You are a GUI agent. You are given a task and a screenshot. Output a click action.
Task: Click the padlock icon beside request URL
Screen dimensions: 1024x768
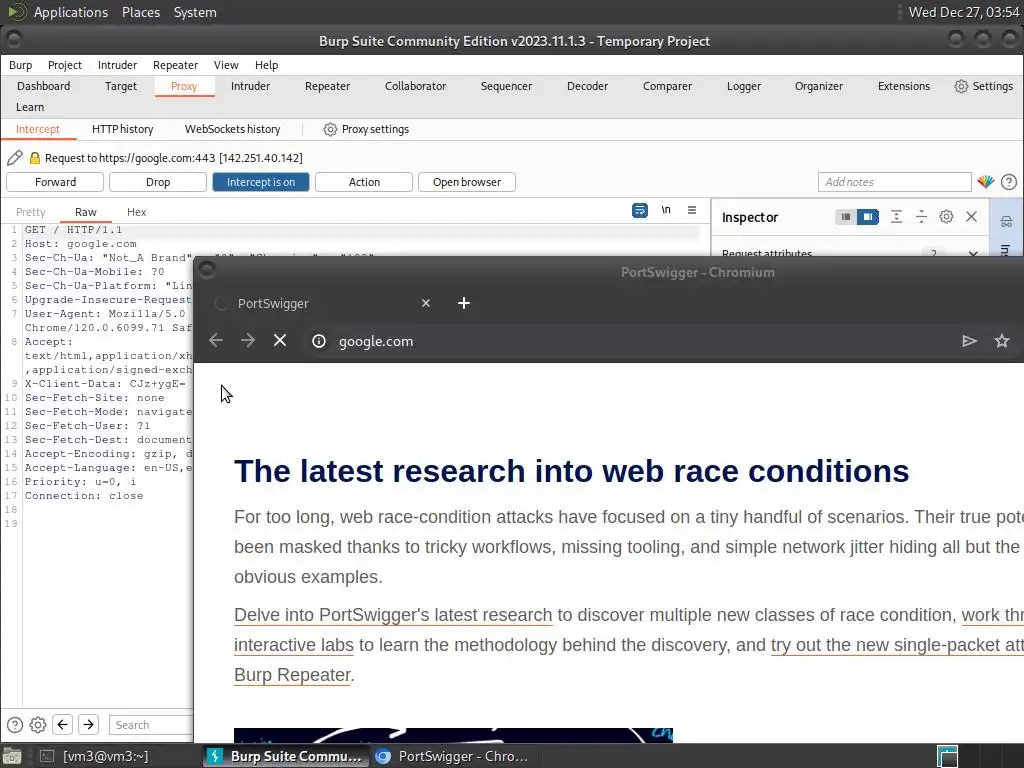[x=35, y=158]
